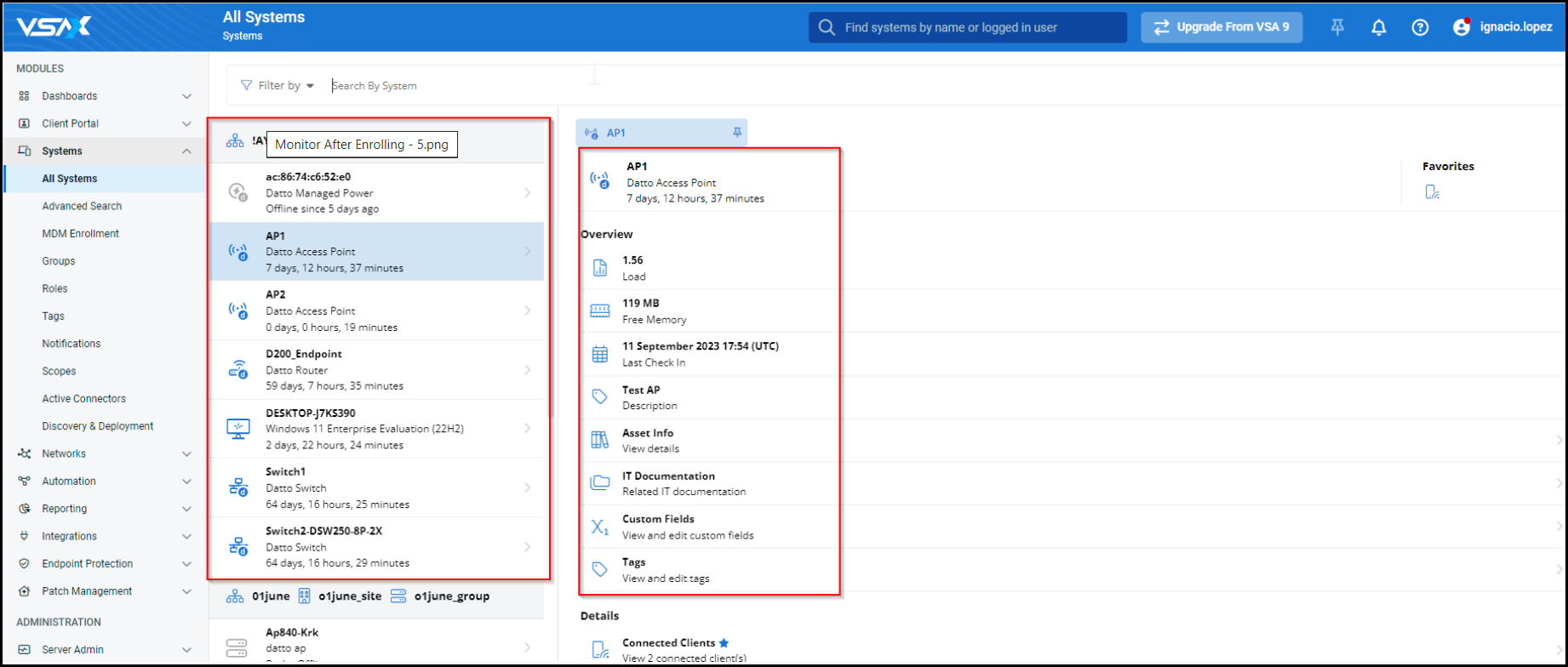Open the Notifications sidebar item
Image resolution: width=1568 pixels, height=667 pixels.
[72, 344]
